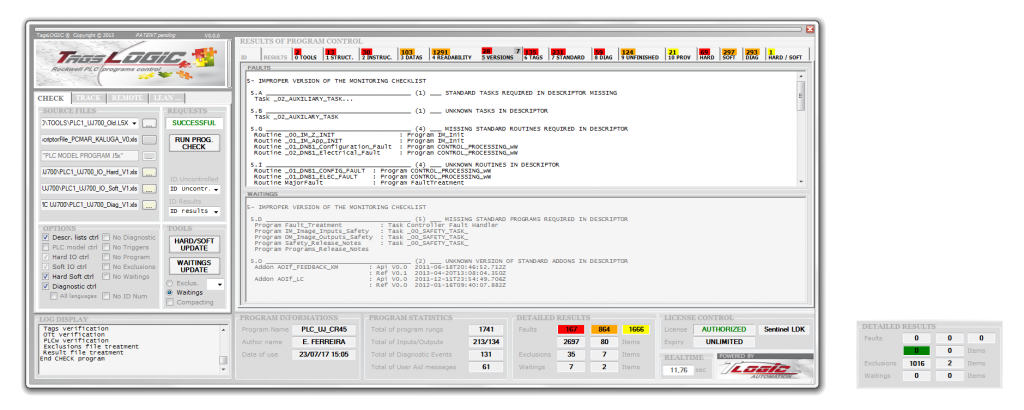Toggle PLC model ctrl checkbox
Image resolution: width=1024 pixels, height=410 pixels.
pos(45,247)
